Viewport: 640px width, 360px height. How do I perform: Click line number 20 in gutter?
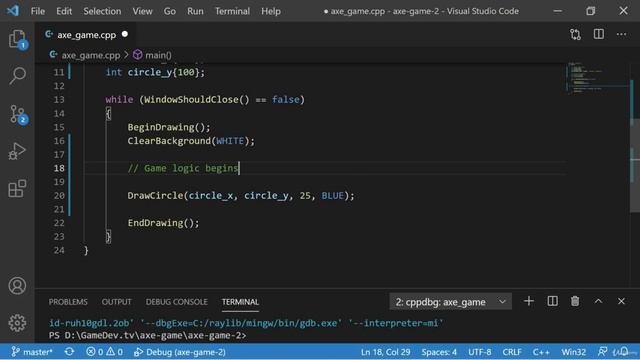[59, 196]
